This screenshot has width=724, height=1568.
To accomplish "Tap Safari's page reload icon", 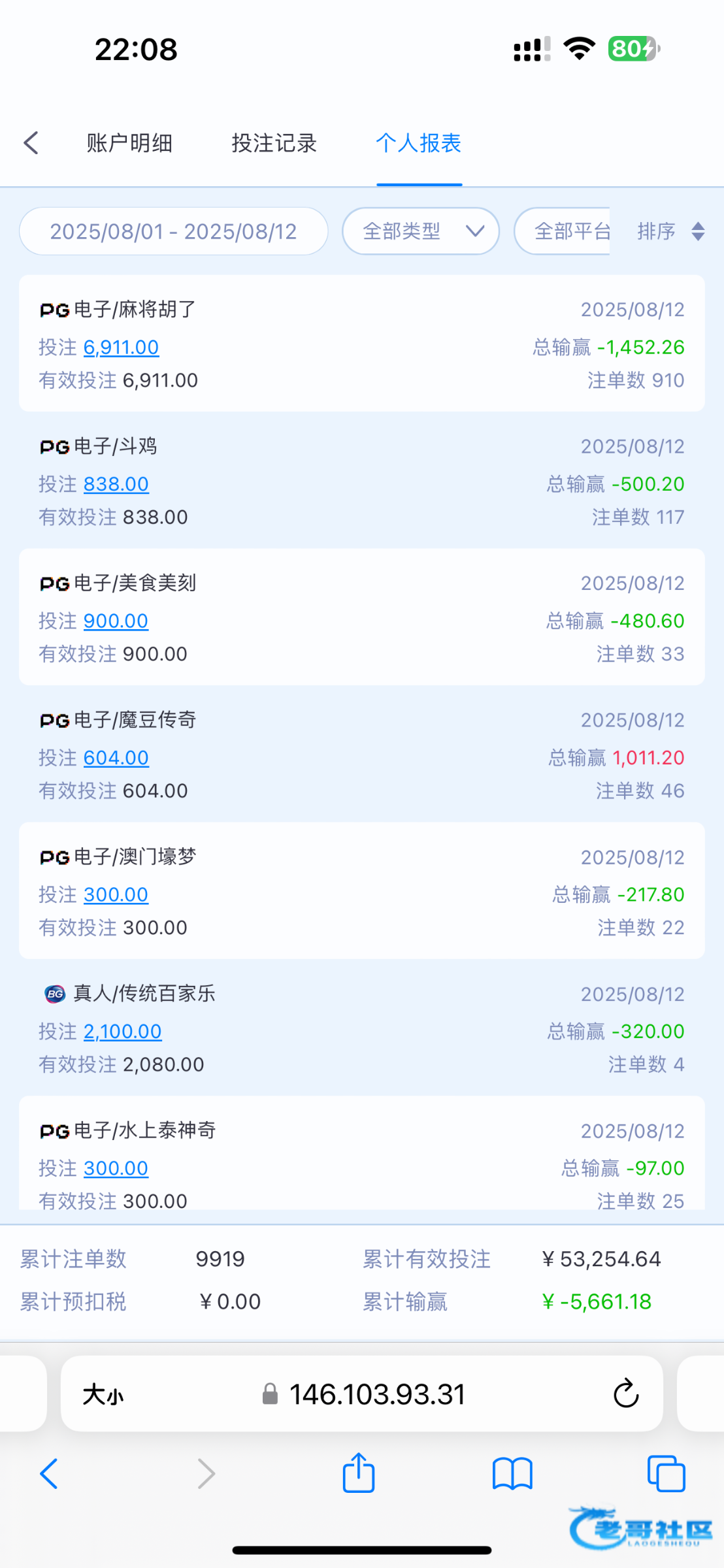I will coord(625,1394).
